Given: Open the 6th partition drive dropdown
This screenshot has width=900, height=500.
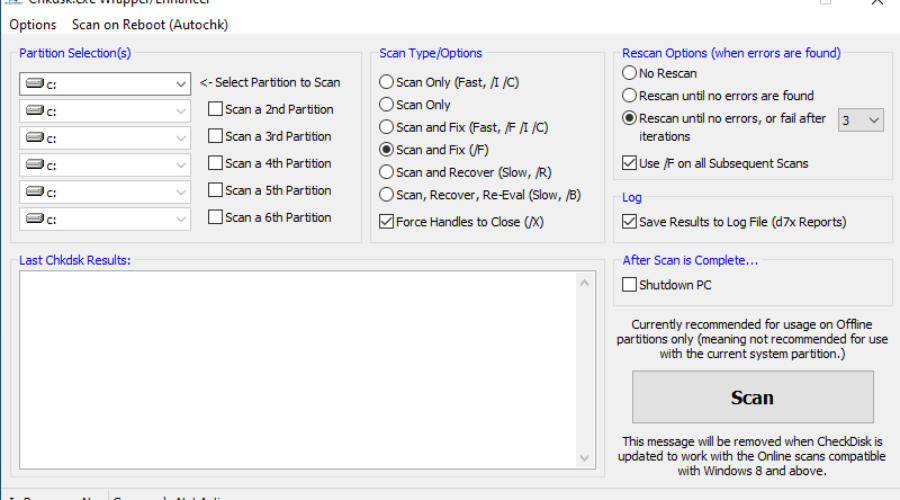Looking at the screenshot, I should [x=105, y=219].
